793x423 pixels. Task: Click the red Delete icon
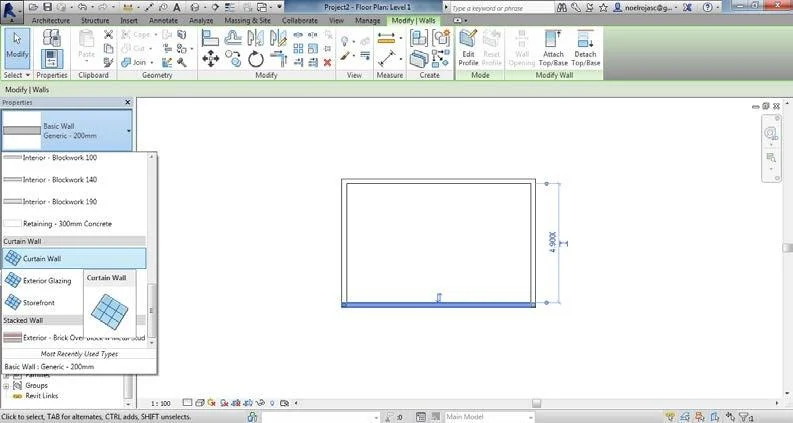(327, 62)
